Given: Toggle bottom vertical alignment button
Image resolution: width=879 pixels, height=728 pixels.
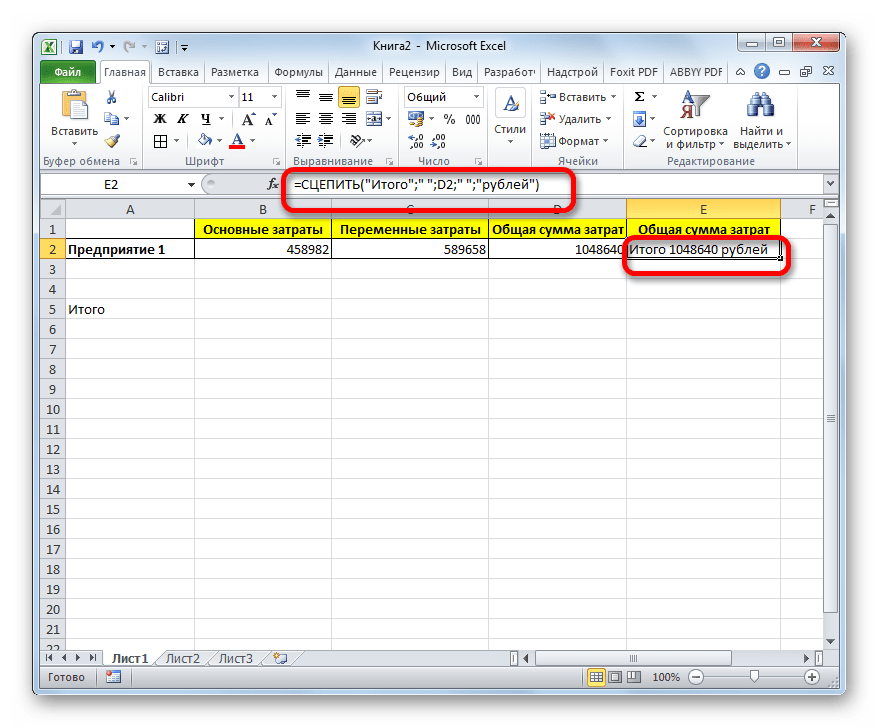Looking at the screenshot, I should (348, 97).
